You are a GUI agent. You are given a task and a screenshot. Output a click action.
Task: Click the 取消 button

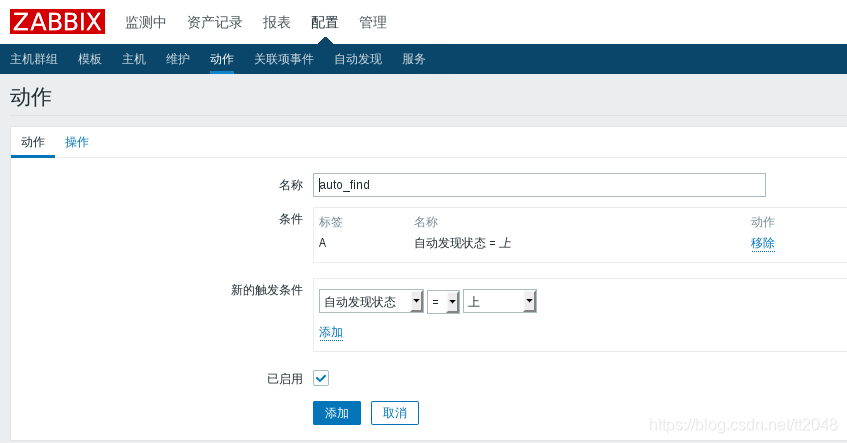pyautogui.click(x=395, y=413)
